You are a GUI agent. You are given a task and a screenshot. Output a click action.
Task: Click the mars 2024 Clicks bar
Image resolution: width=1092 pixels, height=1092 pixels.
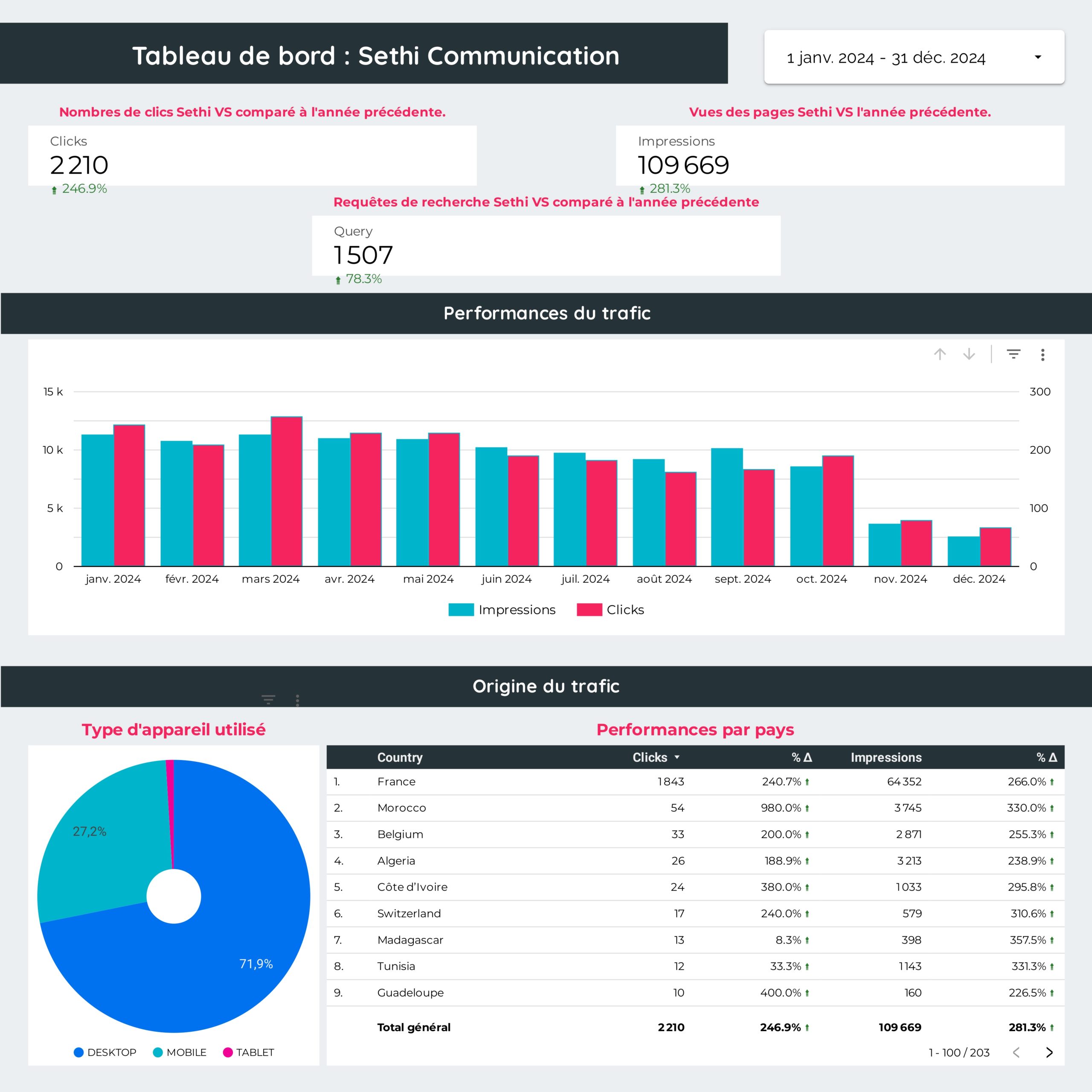pos(287,491)
